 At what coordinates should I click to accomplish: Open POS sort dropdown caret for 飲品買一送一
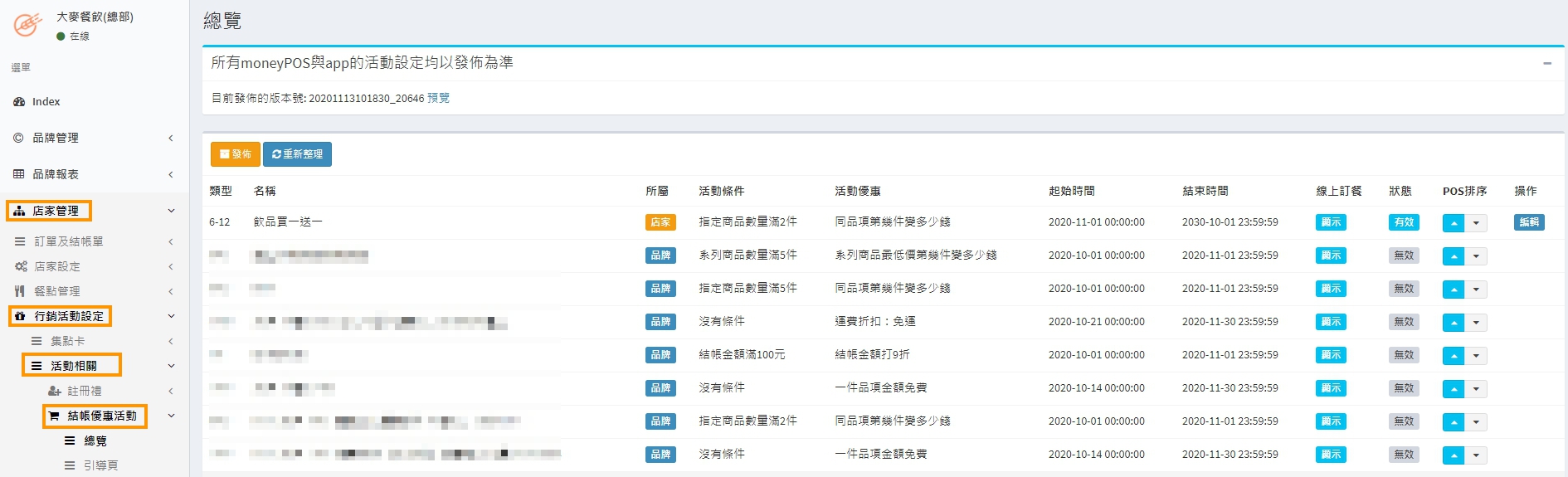[x=1476, y=223]
